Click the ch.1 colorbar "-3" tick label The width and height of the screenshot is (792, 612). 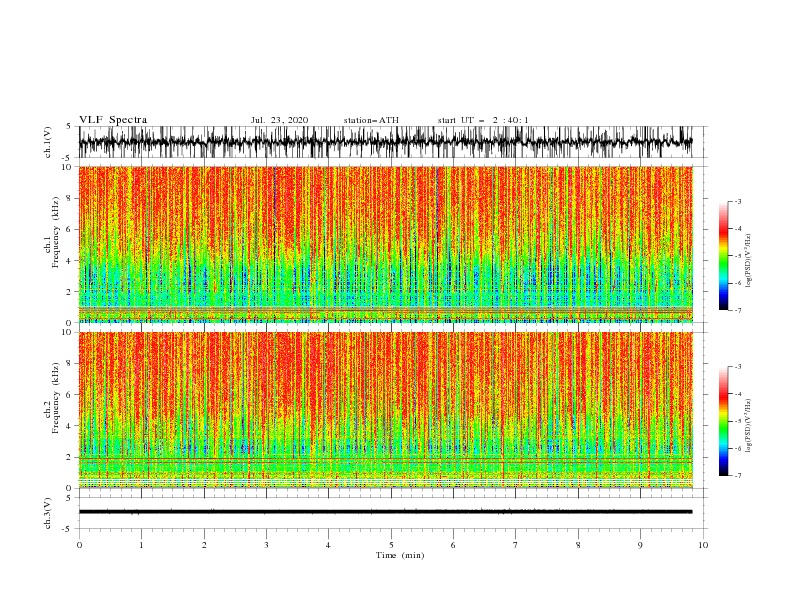coord(737,201)
